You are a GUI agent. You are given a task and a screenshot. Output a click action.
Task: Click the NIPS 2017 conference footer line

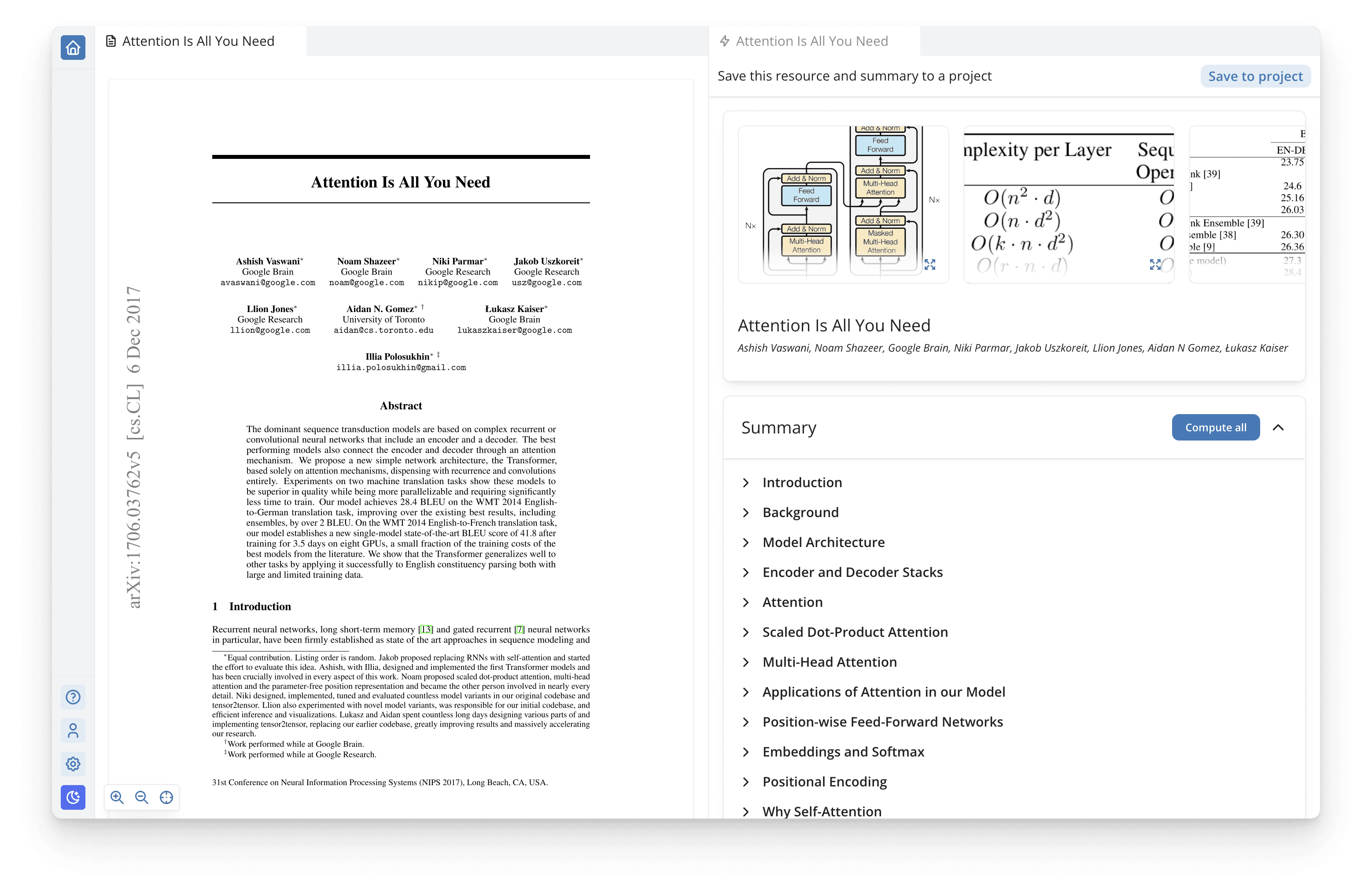pyautogui.click(x=380, y=782)
